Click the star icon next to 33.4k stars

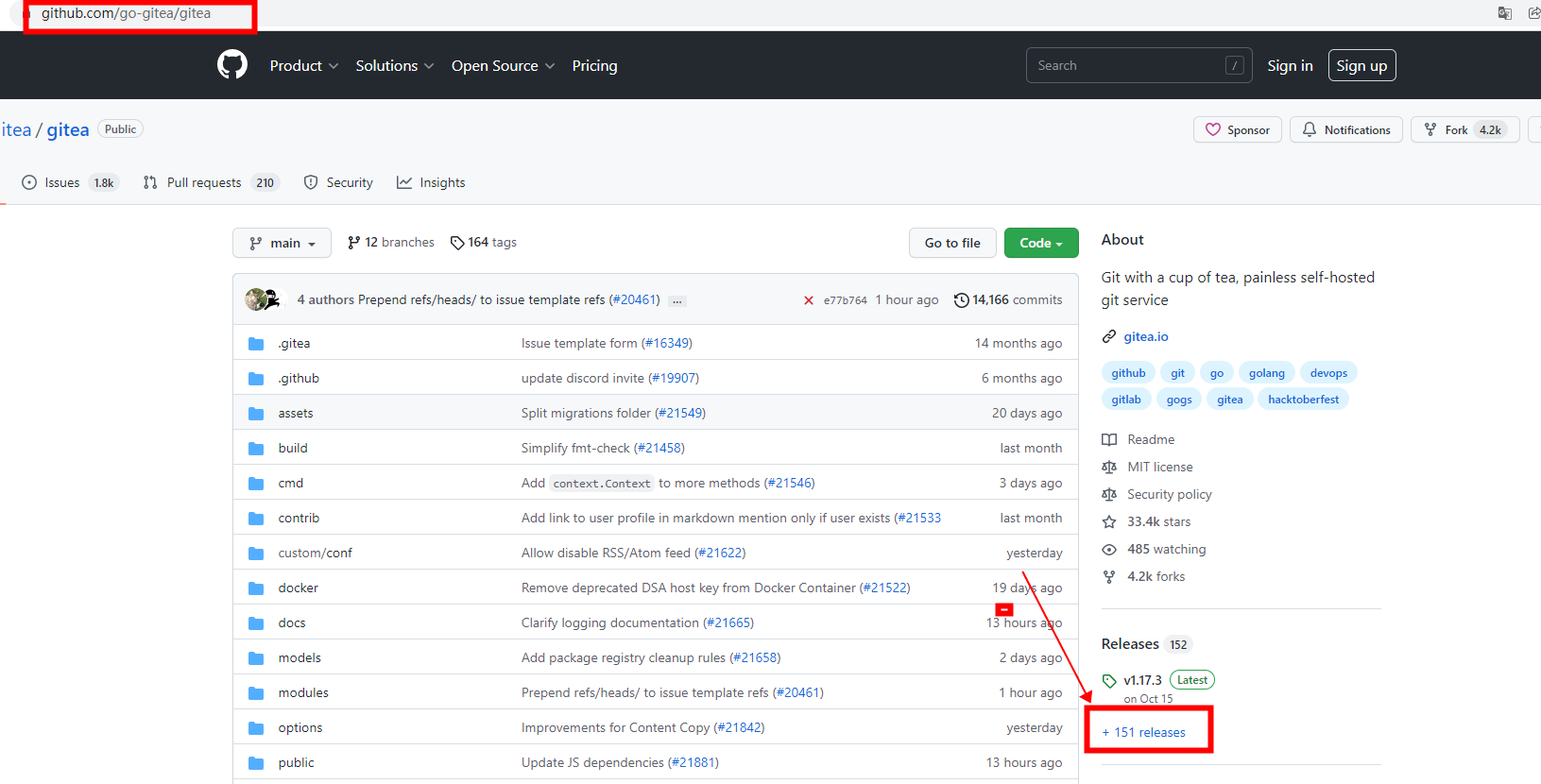(x=1109, y=521)
